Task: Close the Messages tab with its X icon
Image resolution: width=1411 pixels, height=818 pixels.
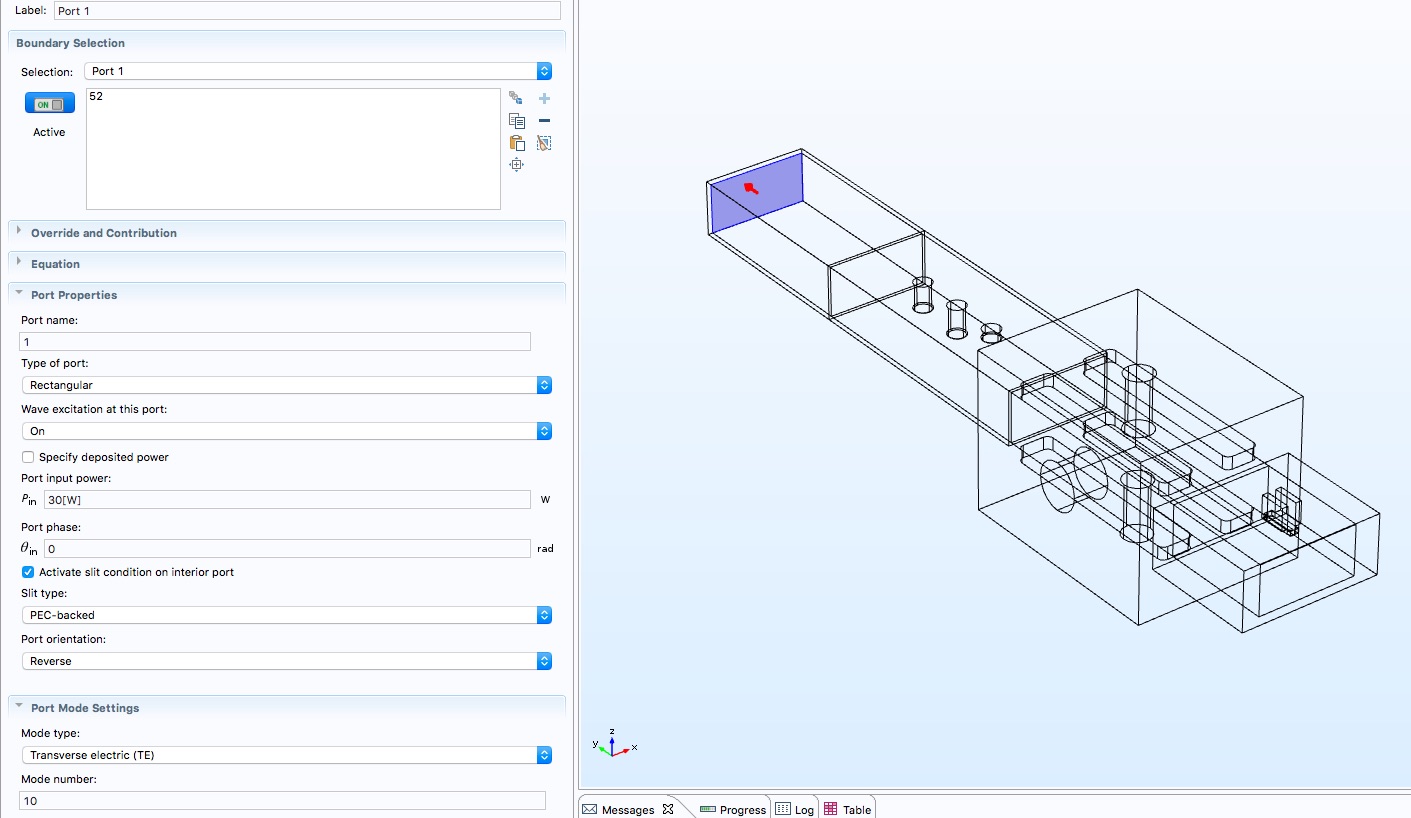Action: (x=668, y=809)
